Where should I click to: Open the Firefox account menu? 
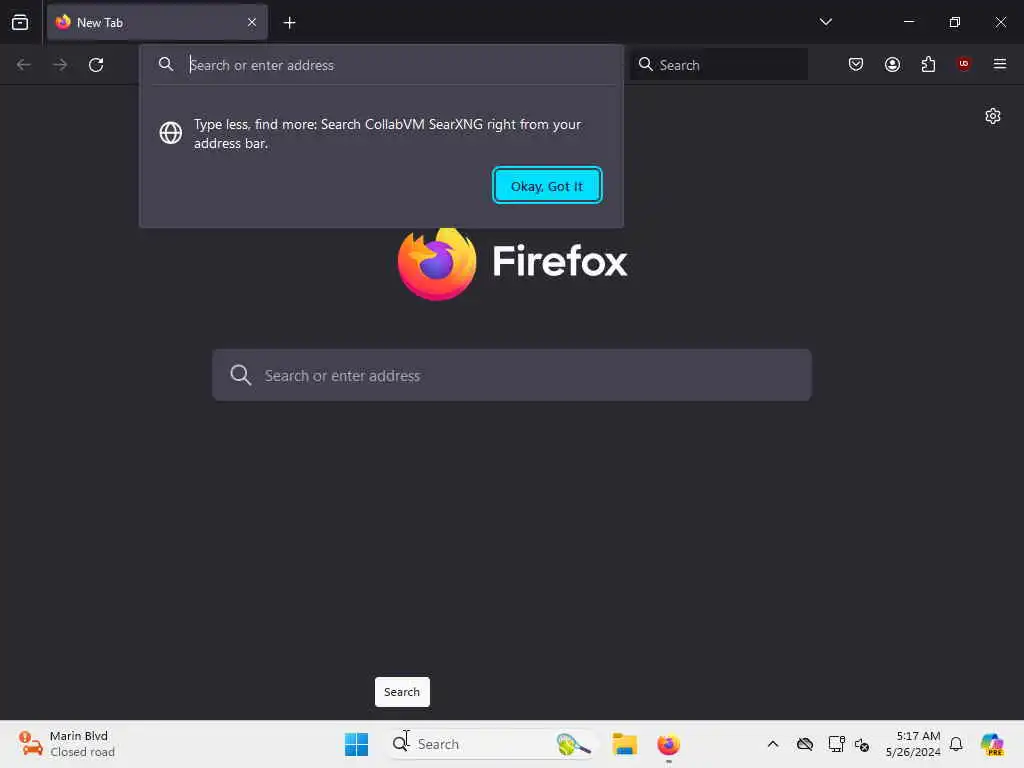click(x=892, y=64)
